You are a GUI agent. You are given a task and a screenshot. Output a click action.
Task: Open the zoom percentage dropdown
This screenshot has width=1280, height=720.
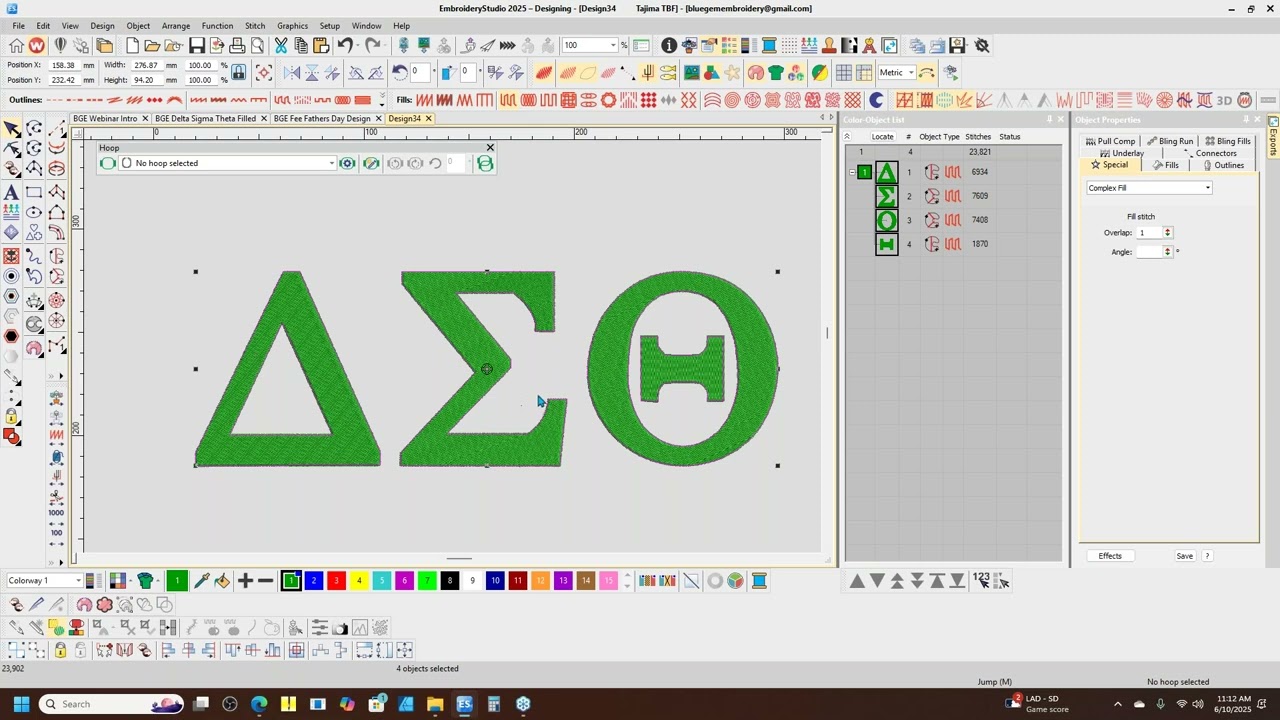[x=613, y=45]
